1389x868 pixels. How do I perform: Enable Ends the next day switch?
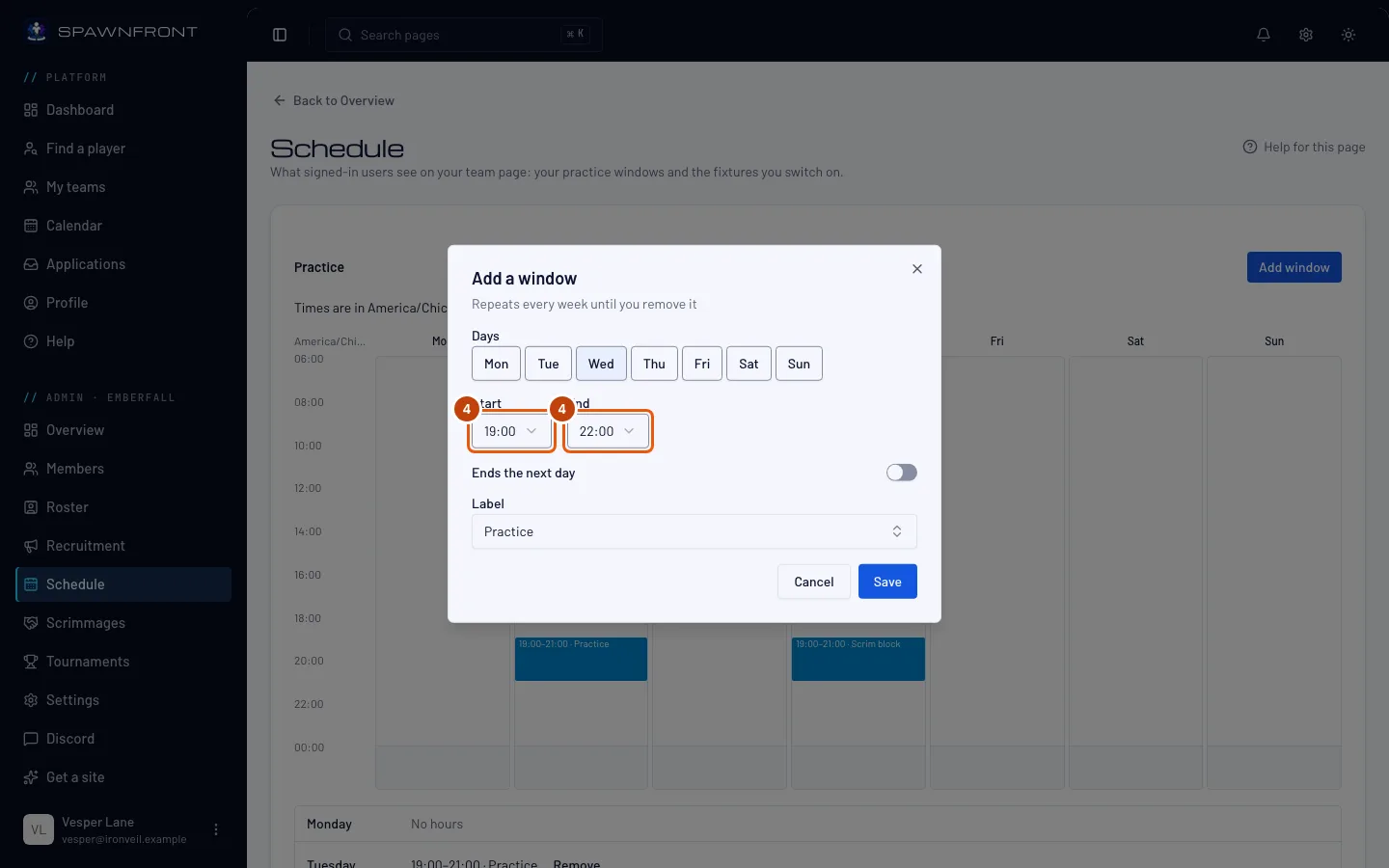[x=902, y=473]
